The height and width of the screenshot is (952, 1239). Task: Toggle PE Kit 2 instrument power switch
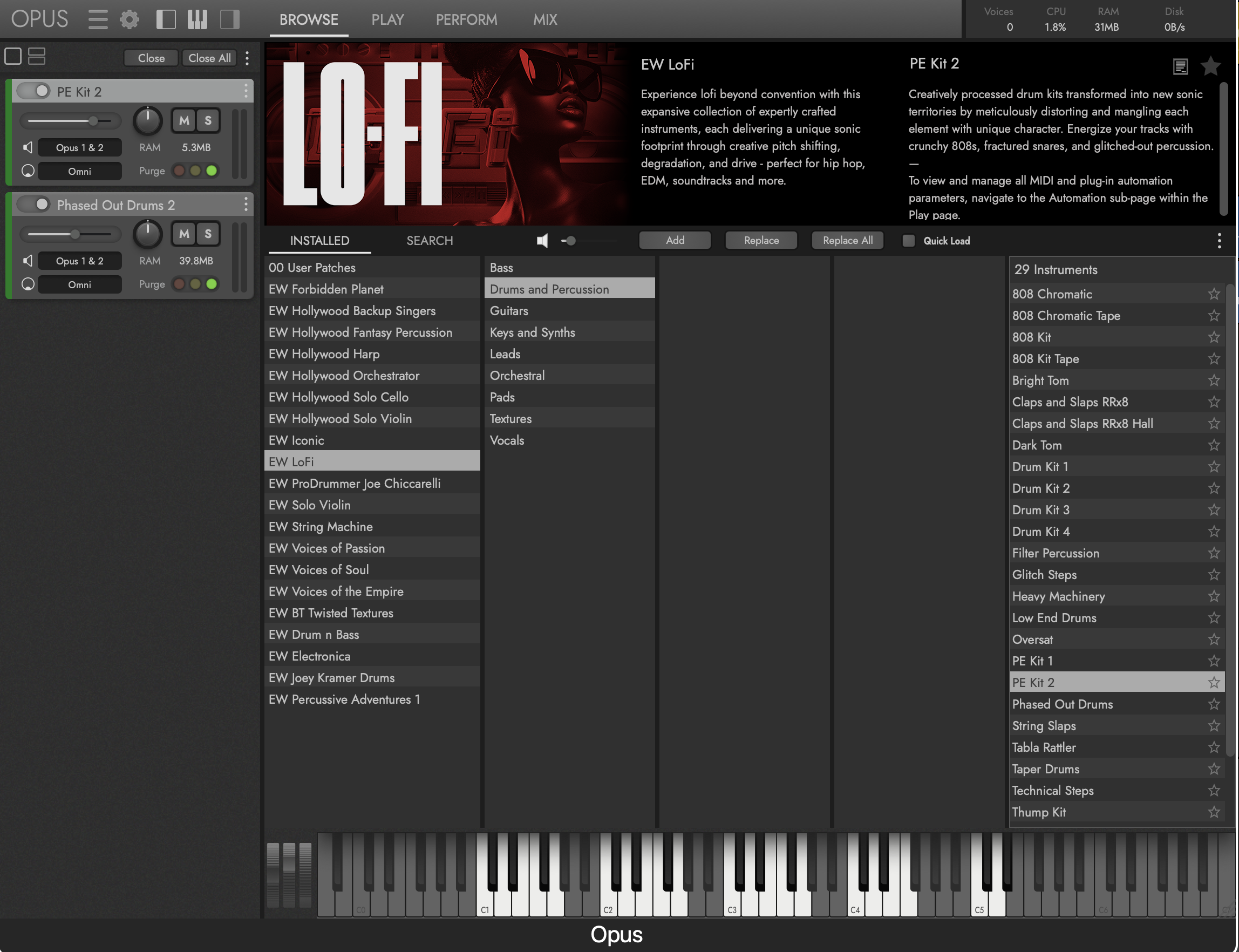click(33, 91)
